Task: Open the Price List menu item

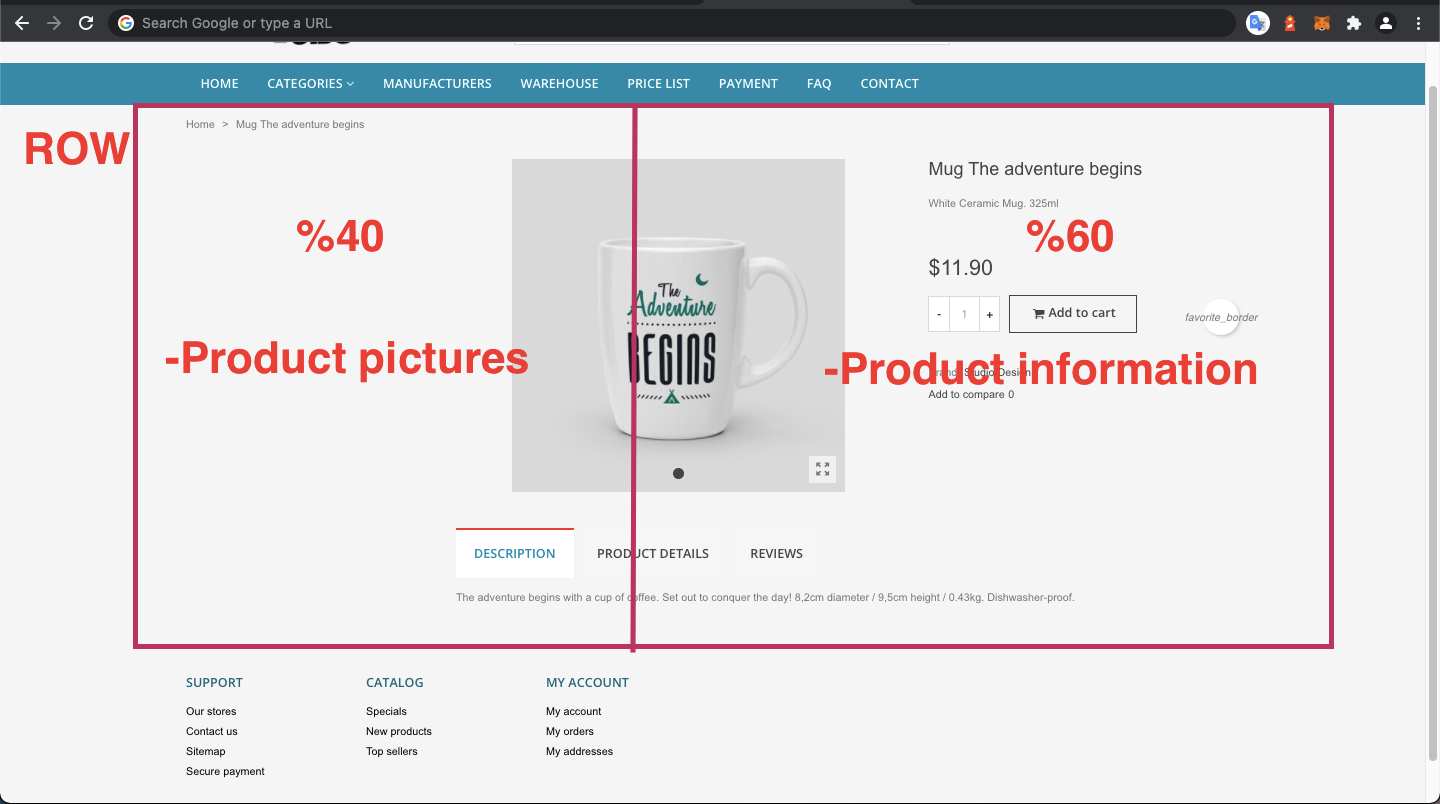Action: [658, 83]
